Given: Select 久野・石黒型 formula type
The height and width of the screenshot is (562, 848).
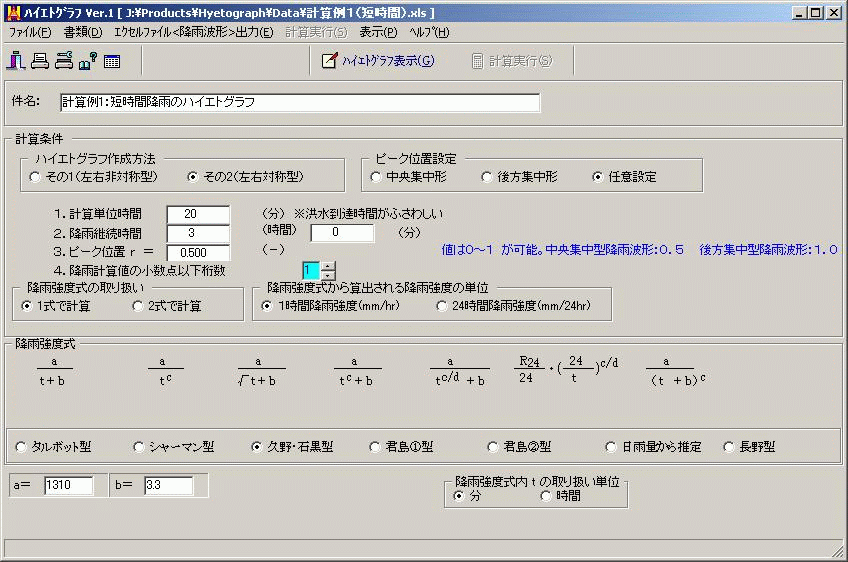Looking at the screenshot, I should click(293, 447).
